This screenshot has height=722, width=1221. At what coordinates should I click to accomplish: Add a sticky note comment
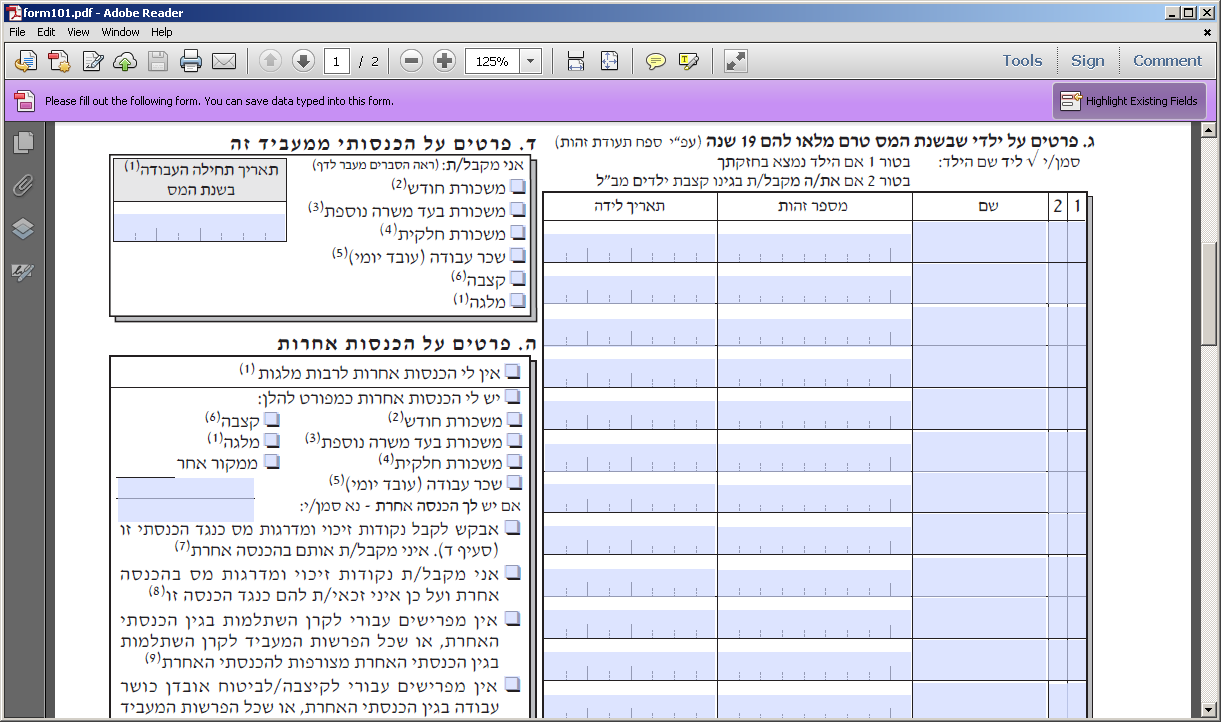coord(655,61)
